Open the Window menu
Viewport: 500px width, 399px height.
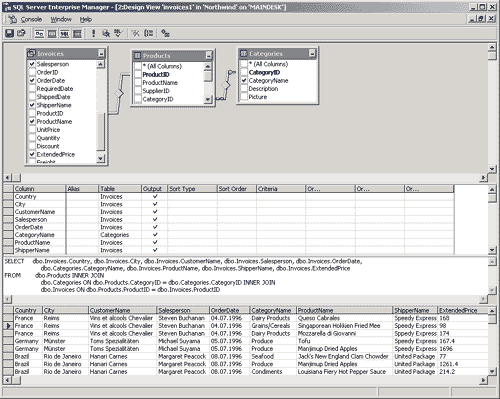pos(61,19)
